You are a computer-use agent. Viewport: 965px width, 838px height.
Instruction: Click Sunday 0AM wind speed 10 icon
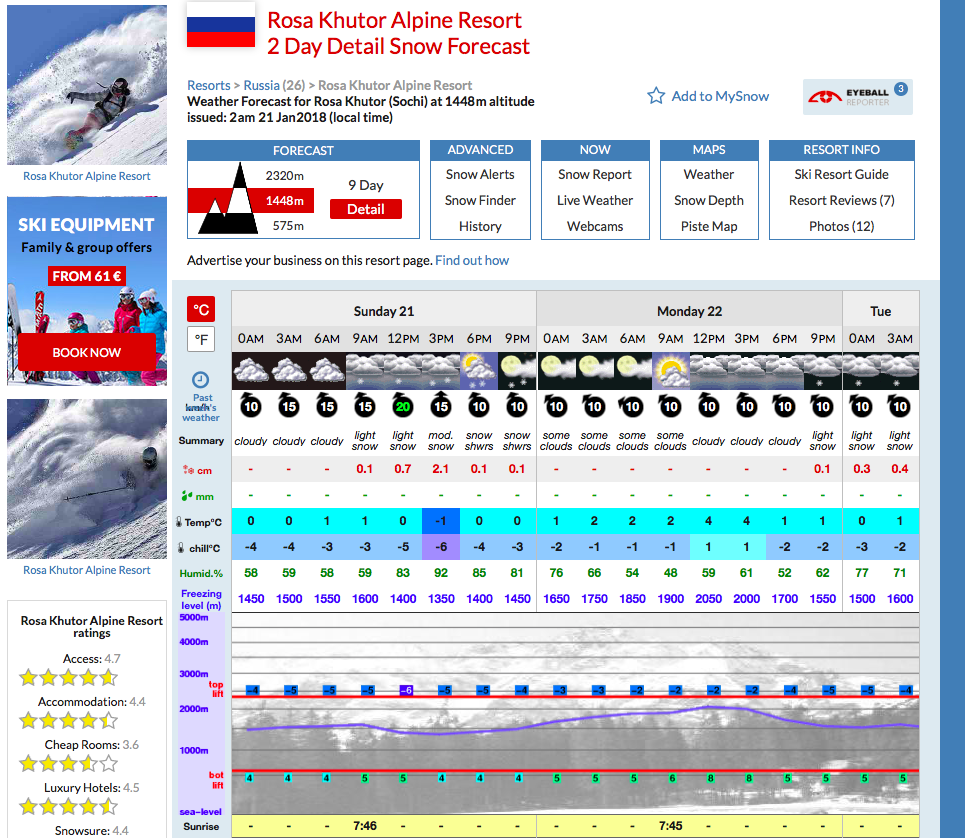point(250,405)
